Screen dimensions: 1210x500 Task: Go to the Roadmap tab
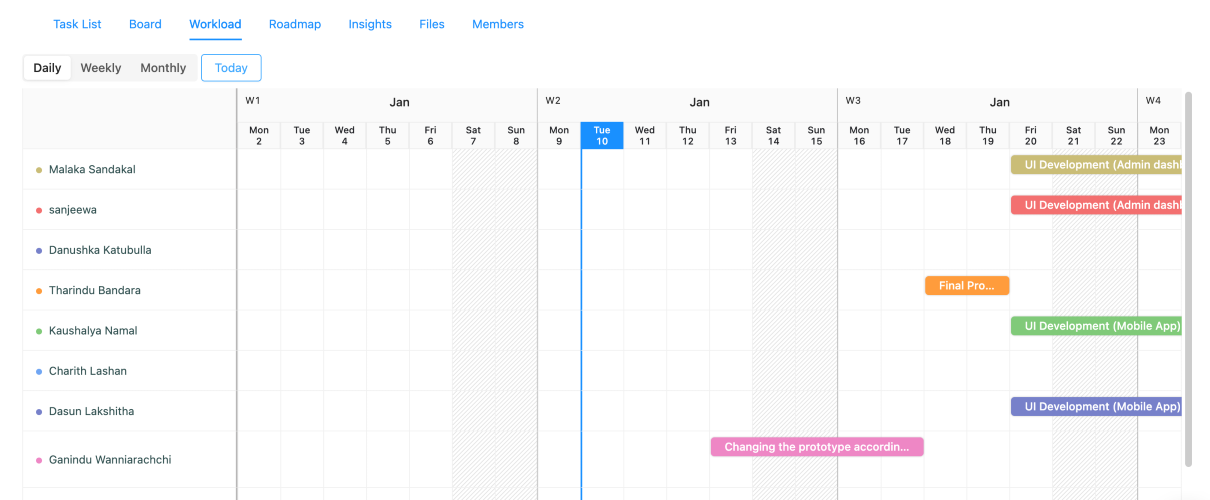[x=295, y=24]
